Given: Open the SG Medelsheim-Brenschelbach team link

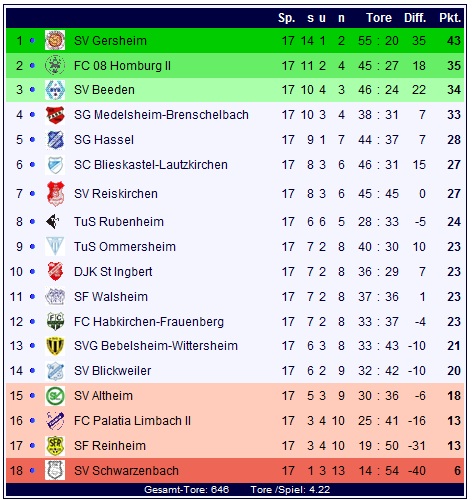Looking at the screenshot, I should coord(161,115).
